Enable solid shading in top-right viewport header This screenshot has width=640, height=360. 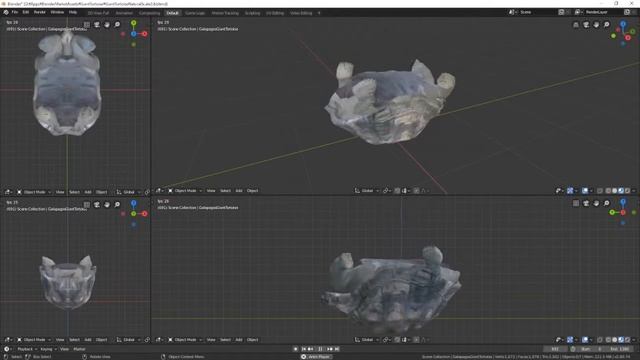tap(615, 191)
